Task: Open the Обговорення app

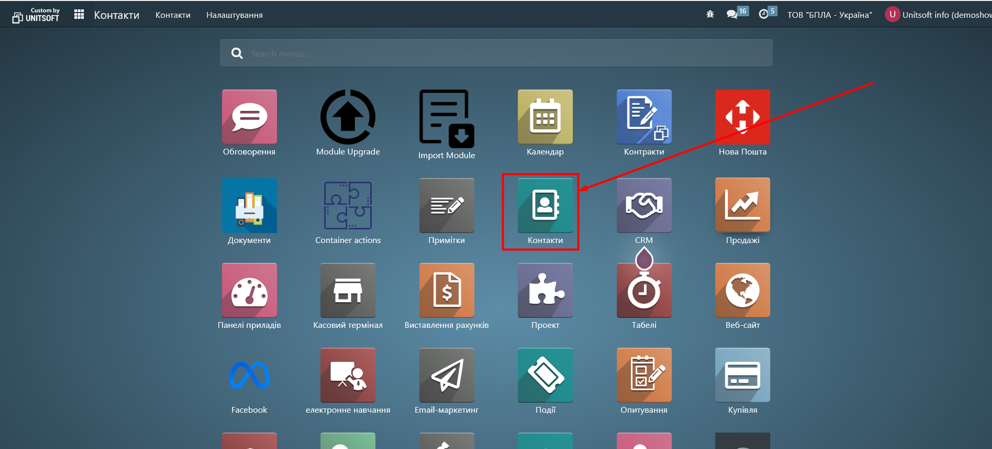Action: [249, 117]
